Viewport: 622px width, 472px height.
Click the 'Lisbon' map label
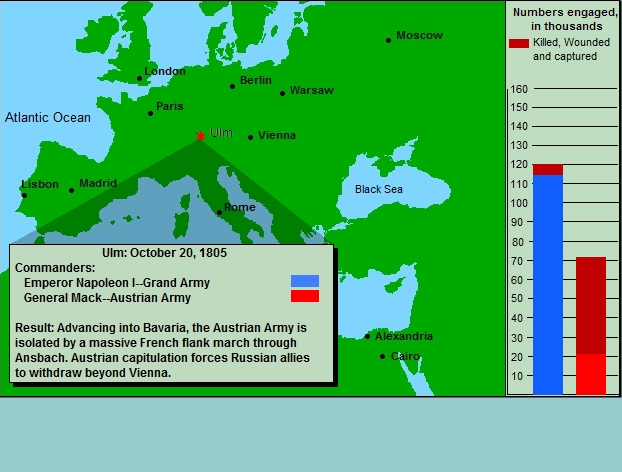[x=40, y=184]
